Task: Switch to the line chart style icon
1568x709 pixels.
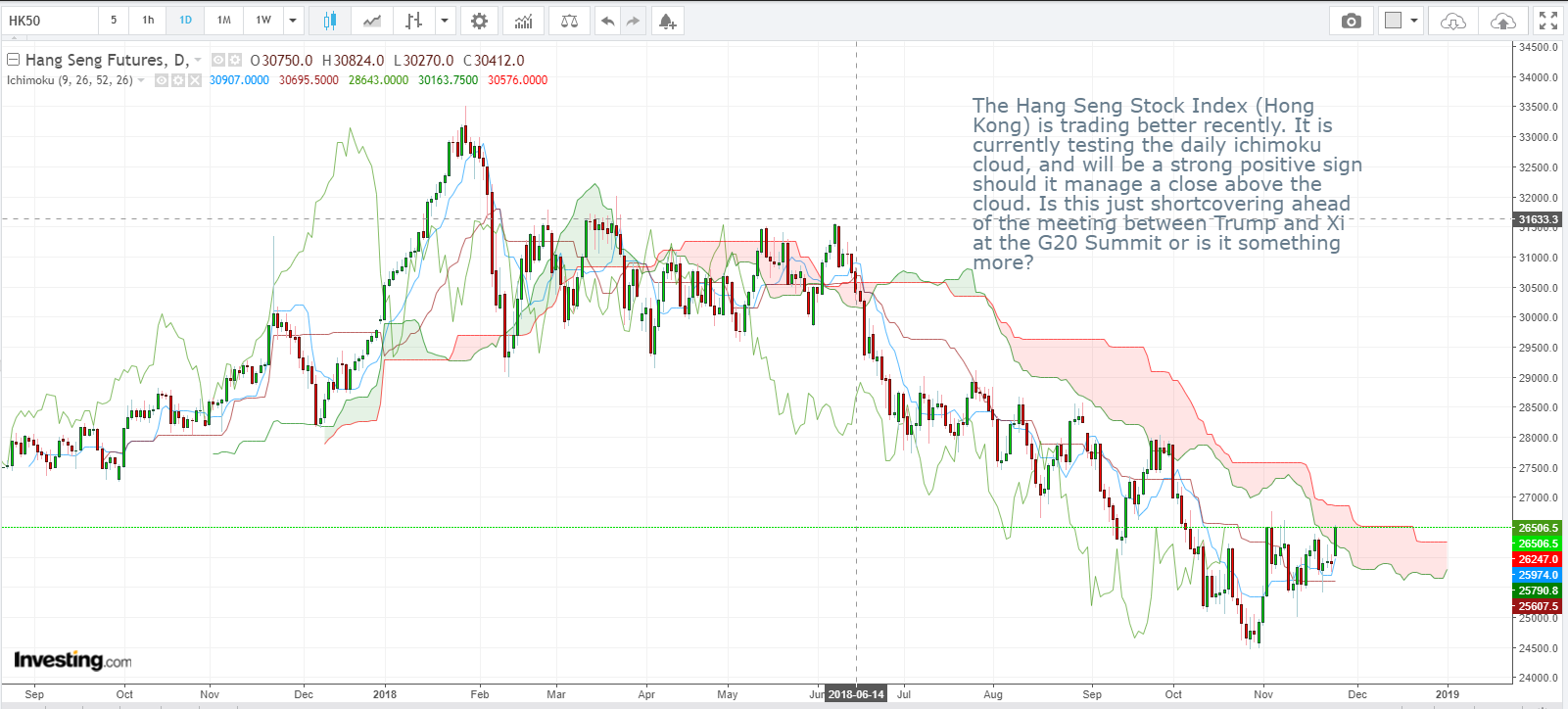Action: pyautogui.click(x=372, y=21)
